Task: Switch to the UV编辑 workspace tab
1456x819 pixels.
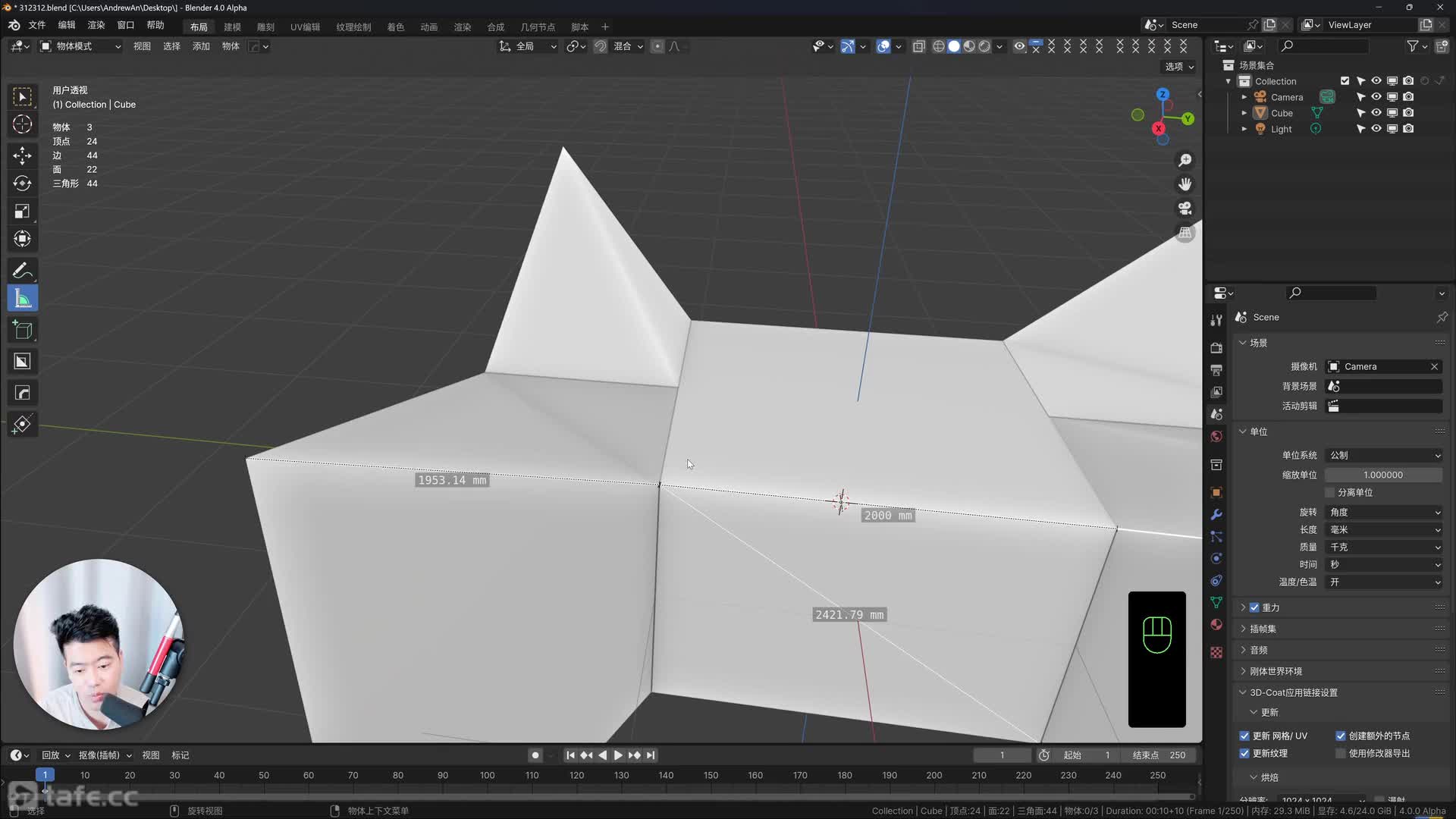Action: point(305,27)
